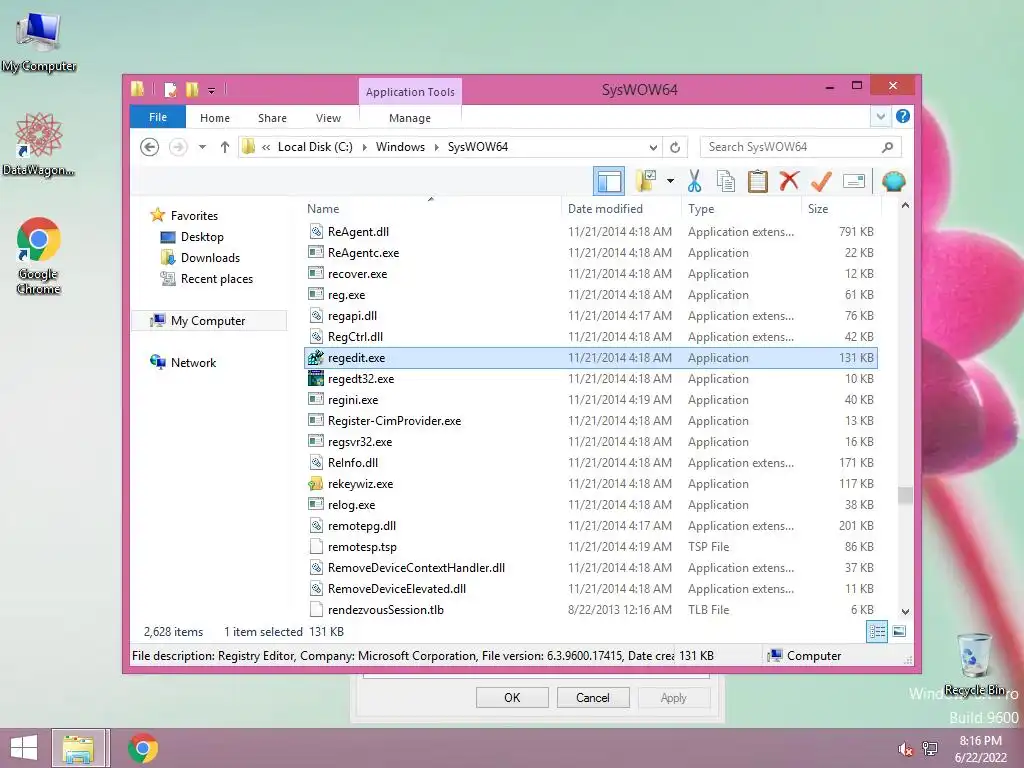Click the Properties icon in title bar

coord(170,89)
